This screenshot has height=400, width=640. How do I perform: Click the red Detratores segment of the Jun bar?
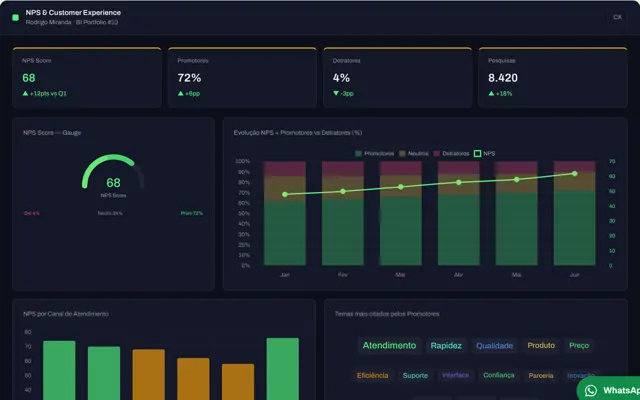(x=575, y=167)
